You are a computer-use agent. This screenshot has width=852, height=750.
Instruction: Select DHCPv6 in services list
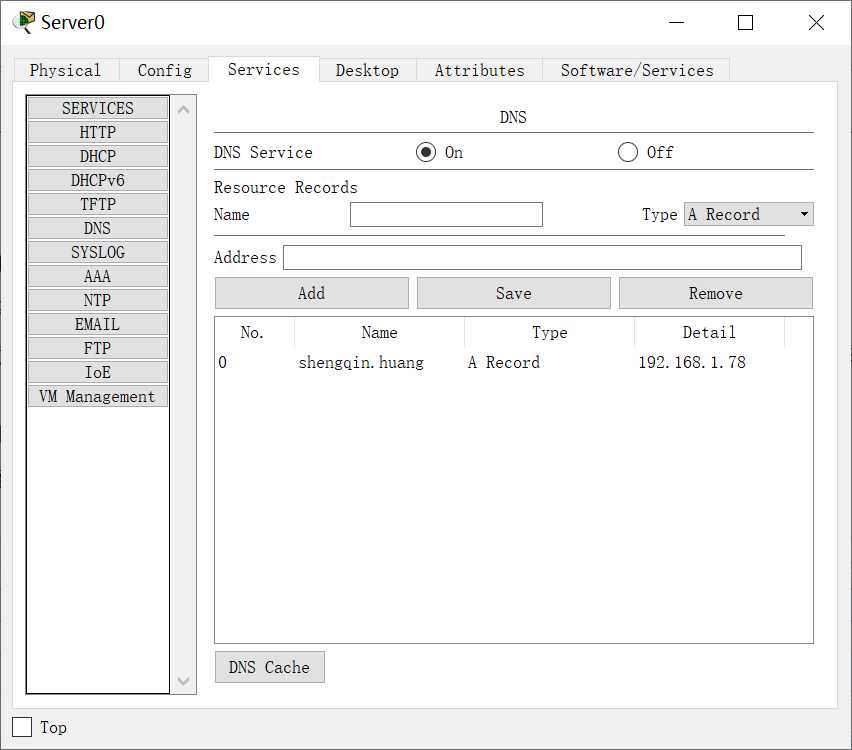98,180
